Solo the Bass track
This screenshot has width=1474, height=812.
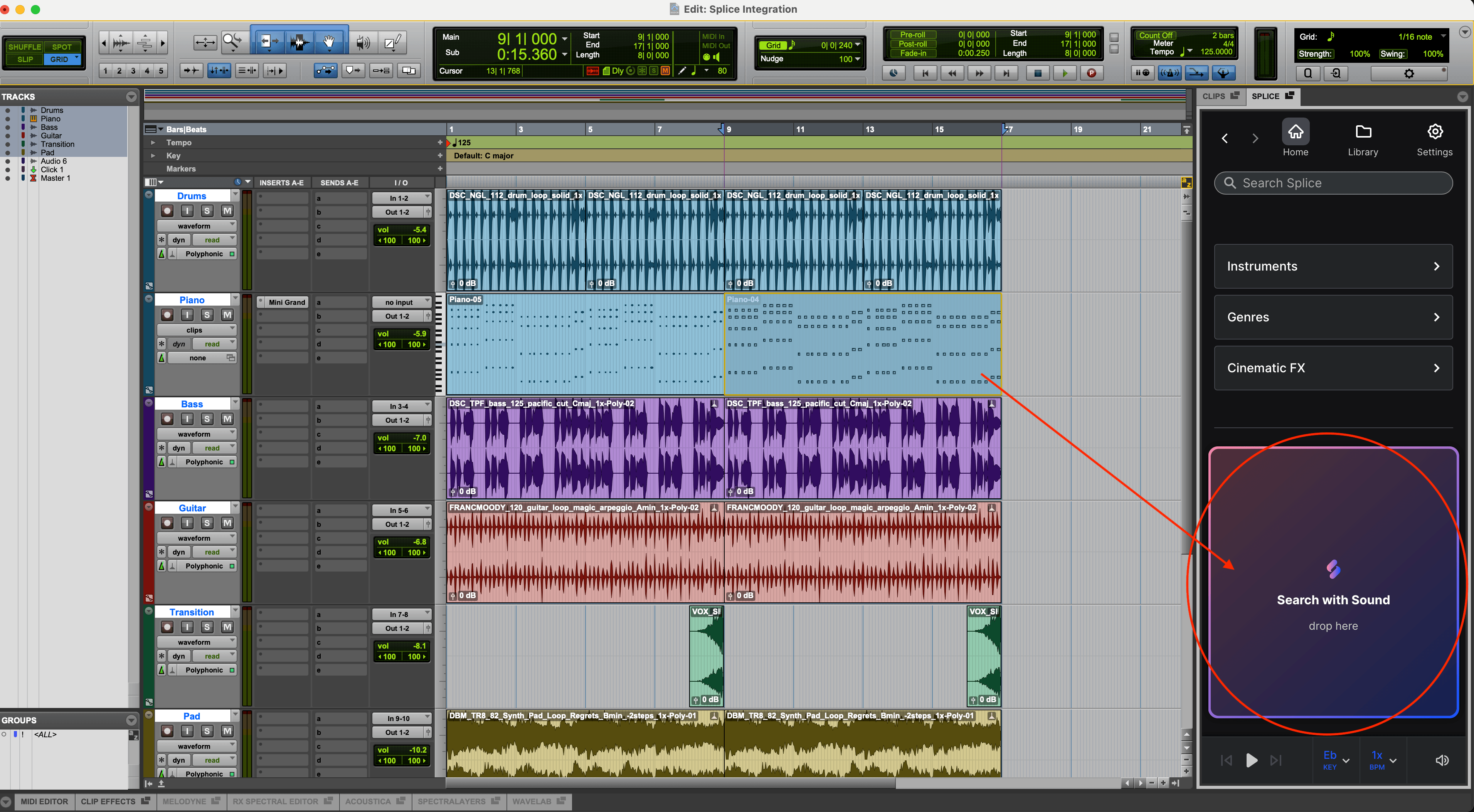tap(207, 418)
